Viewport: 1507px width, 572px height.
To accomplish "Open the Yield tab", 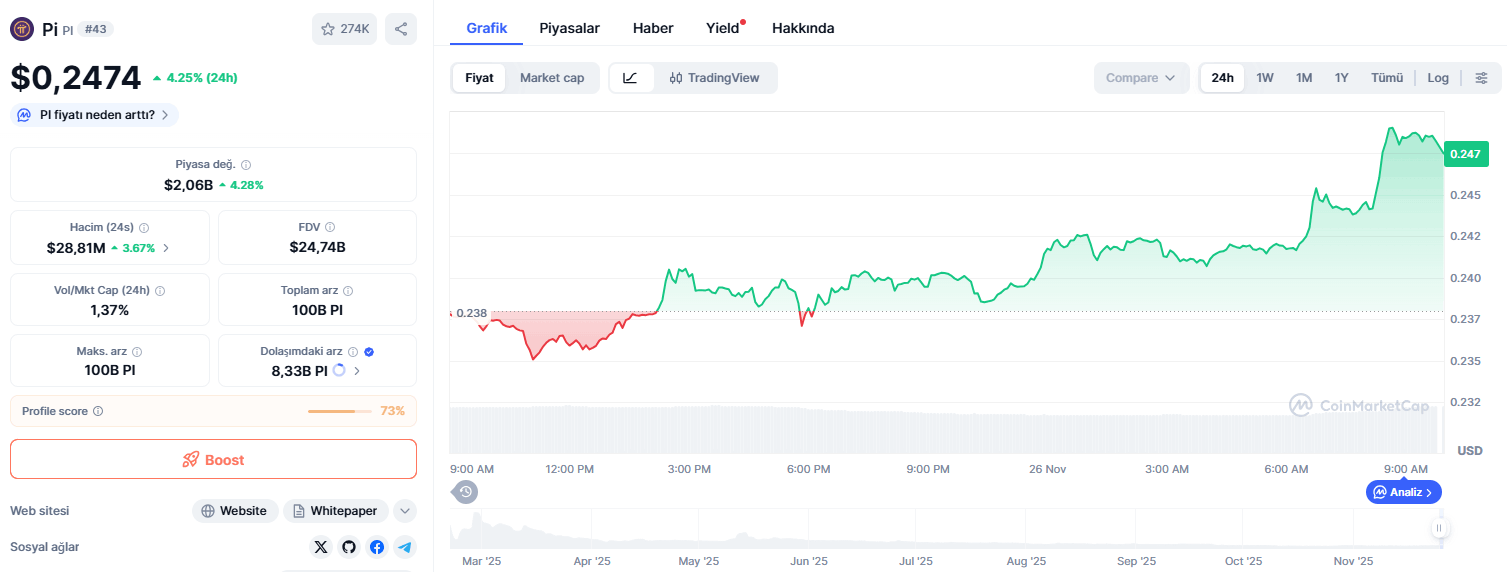I will pos(723,28).
